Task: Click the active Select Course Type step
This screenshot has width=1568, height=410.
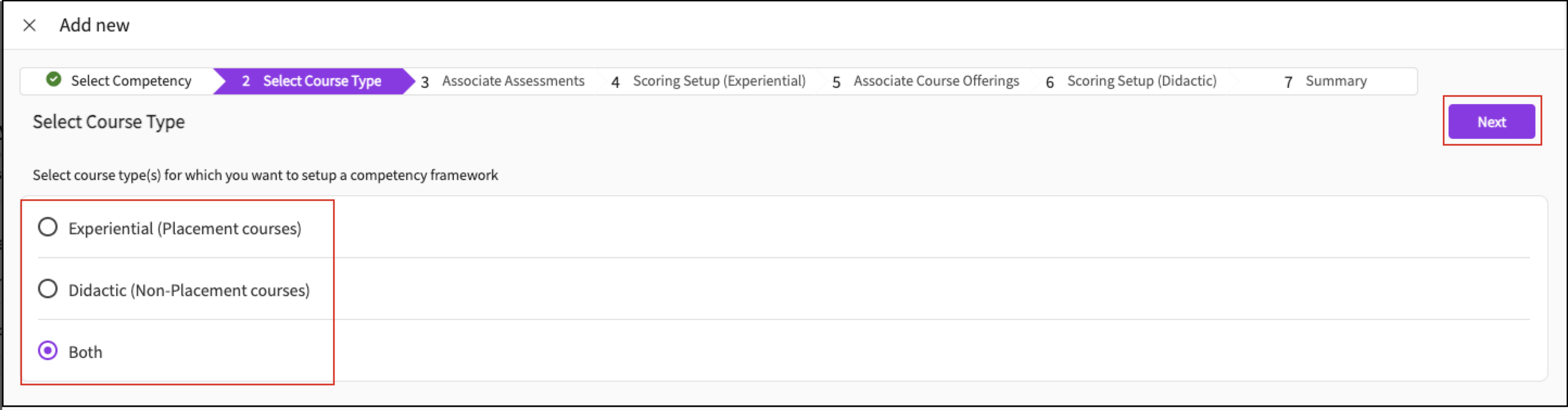Action: 321,81
